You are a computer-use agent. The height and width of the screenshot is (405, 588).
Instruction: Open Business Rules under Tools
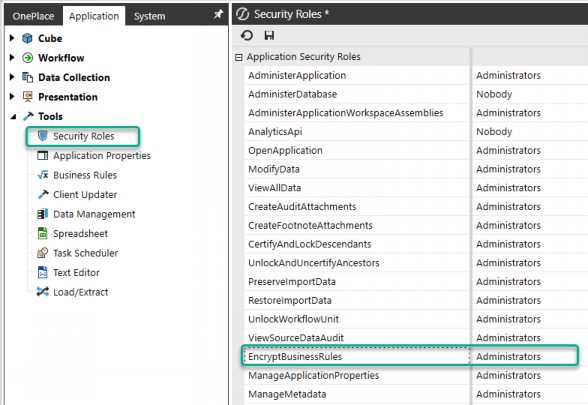(77, 175)
